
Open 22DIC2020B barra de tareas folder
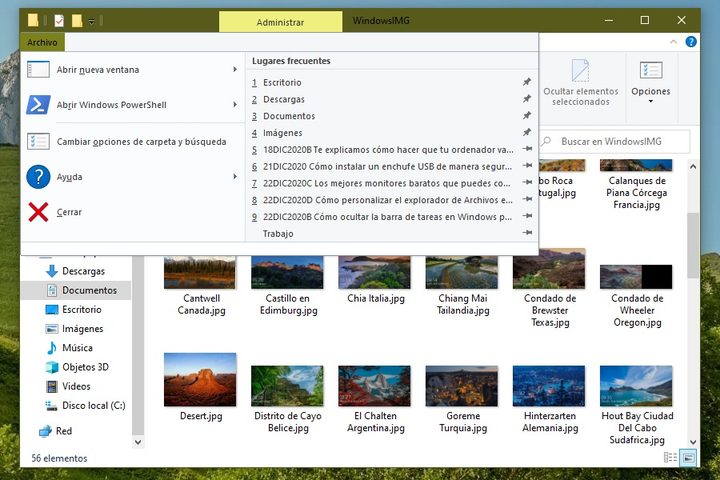(392, 216)
